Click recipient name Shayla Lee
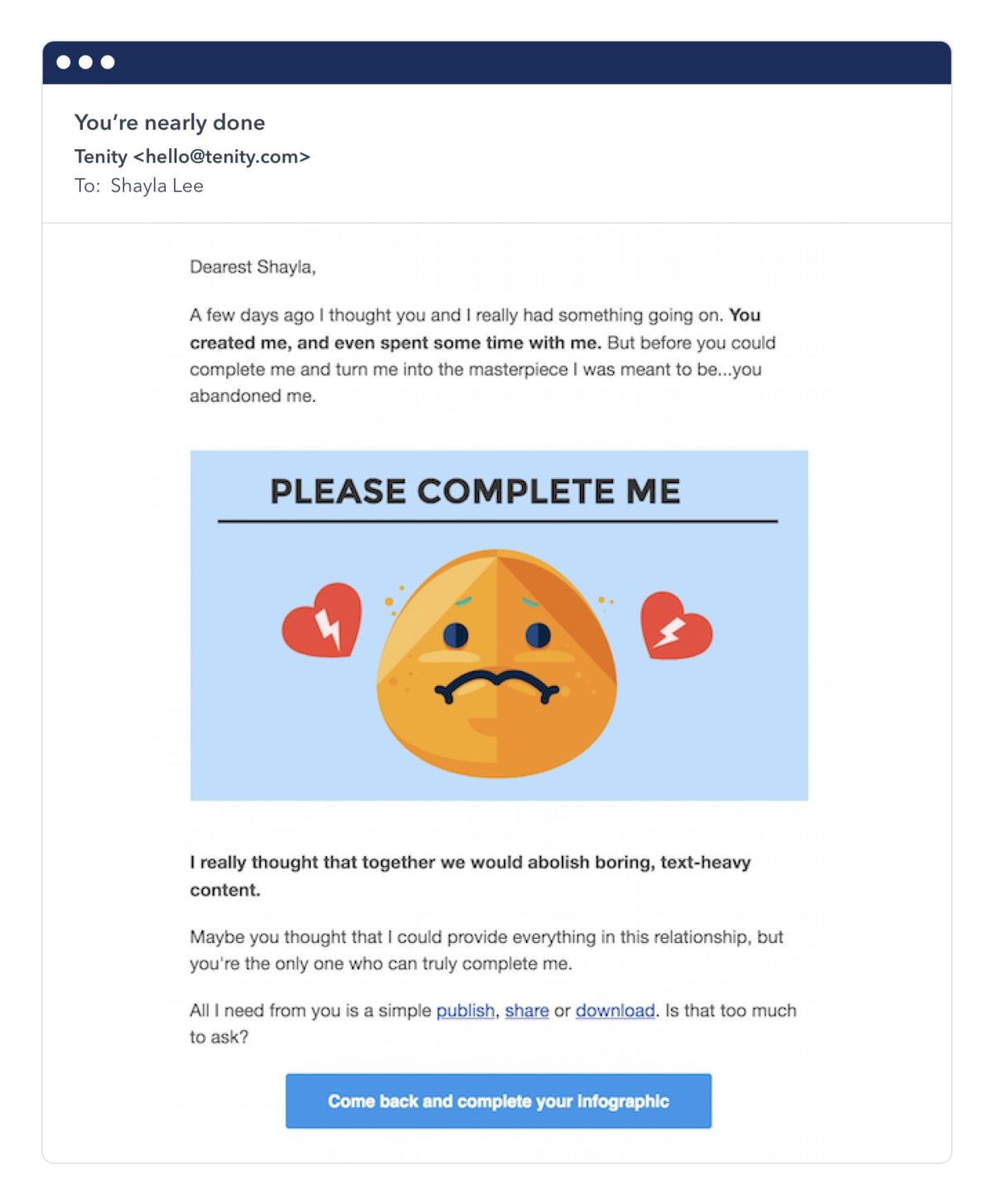994x1204 pixels. click(x=157, y=186)
